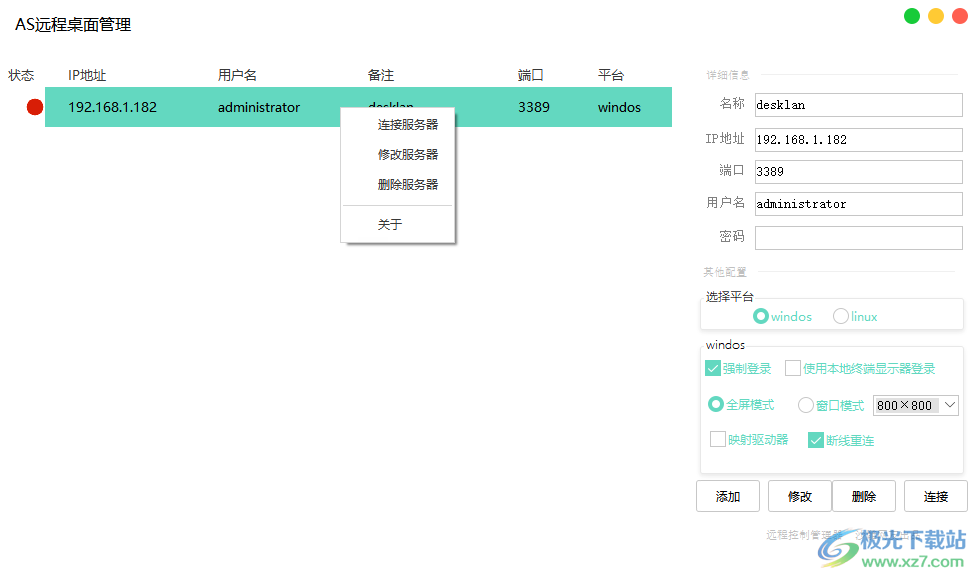Click the red status indicator dot

click(33, 106)
